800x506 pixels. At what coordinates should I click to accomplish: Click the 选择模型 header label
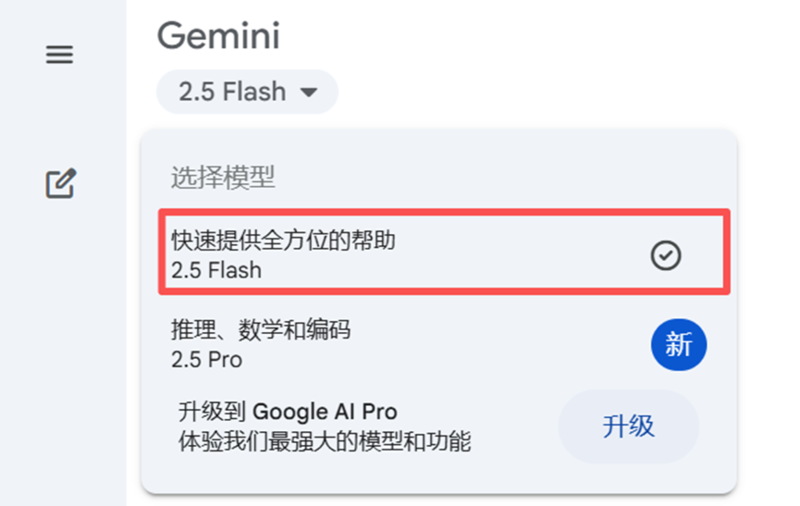222,178
